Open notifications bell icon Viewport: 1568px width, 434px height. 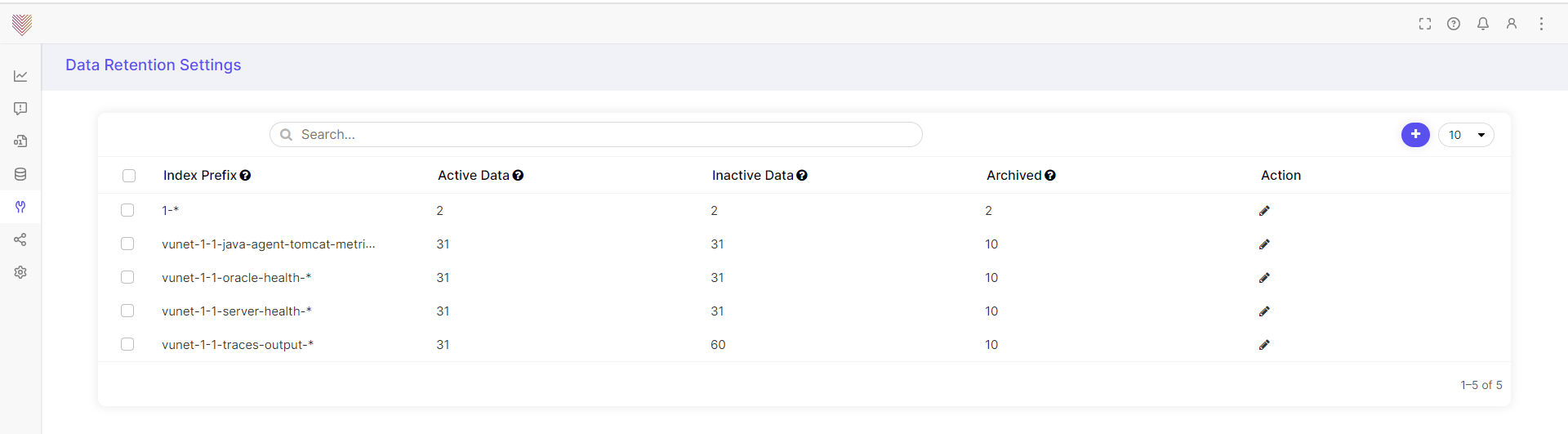pos(1483,24)
